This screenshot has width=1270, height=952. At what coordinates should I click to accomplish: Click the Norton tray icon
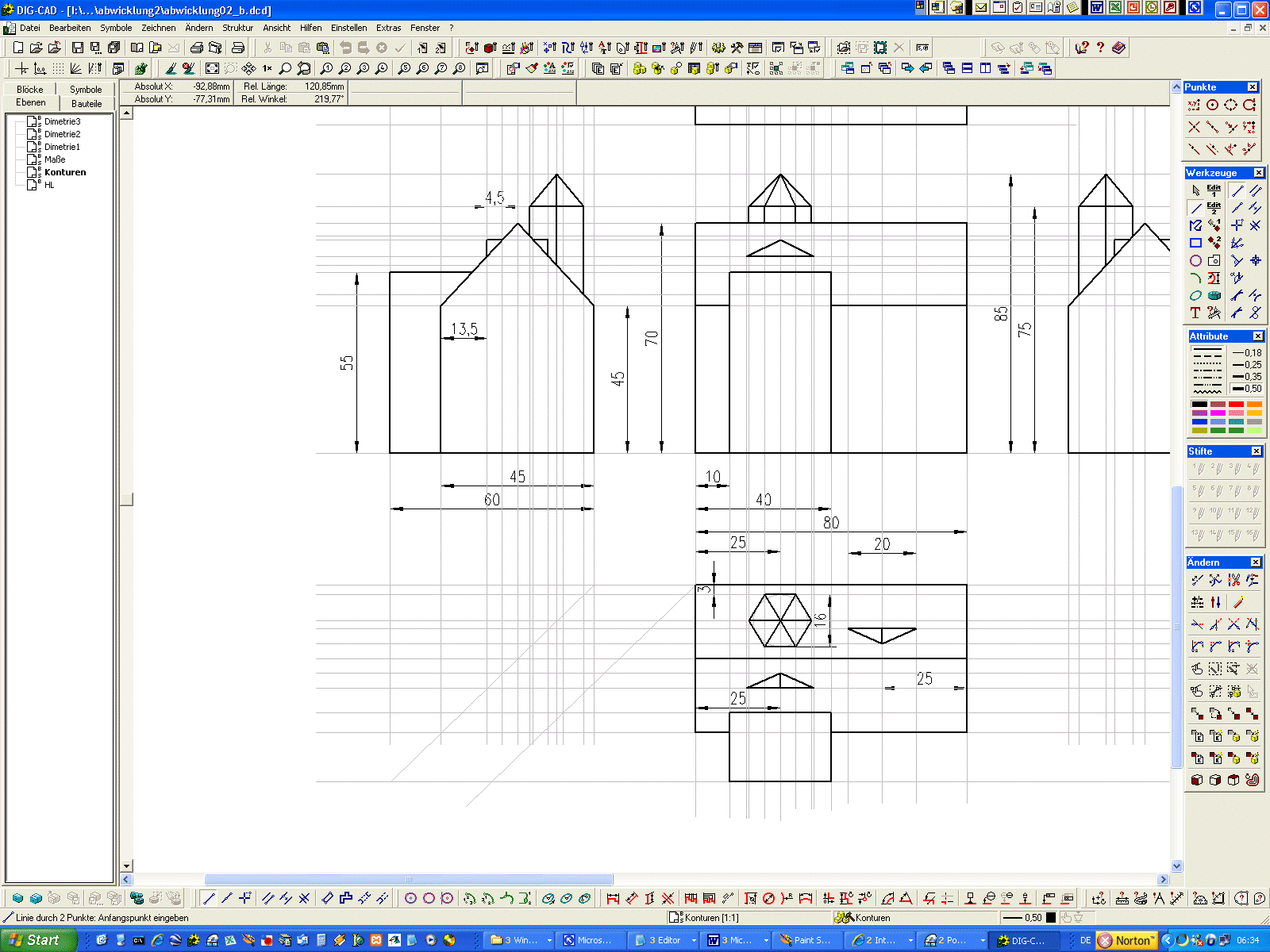(1127, 940)
